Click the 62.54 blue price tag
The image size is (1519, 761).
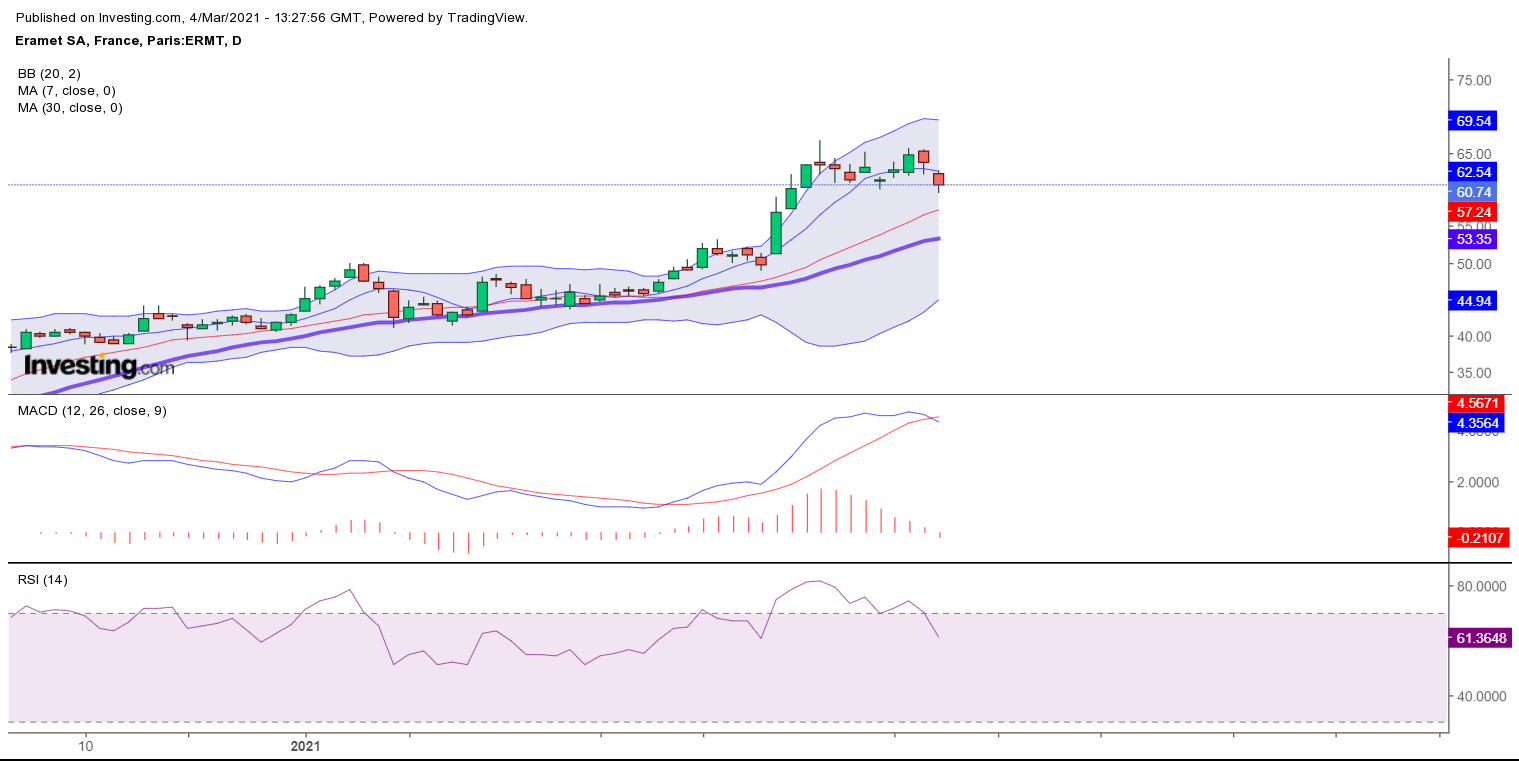[x=1473, y=172]
